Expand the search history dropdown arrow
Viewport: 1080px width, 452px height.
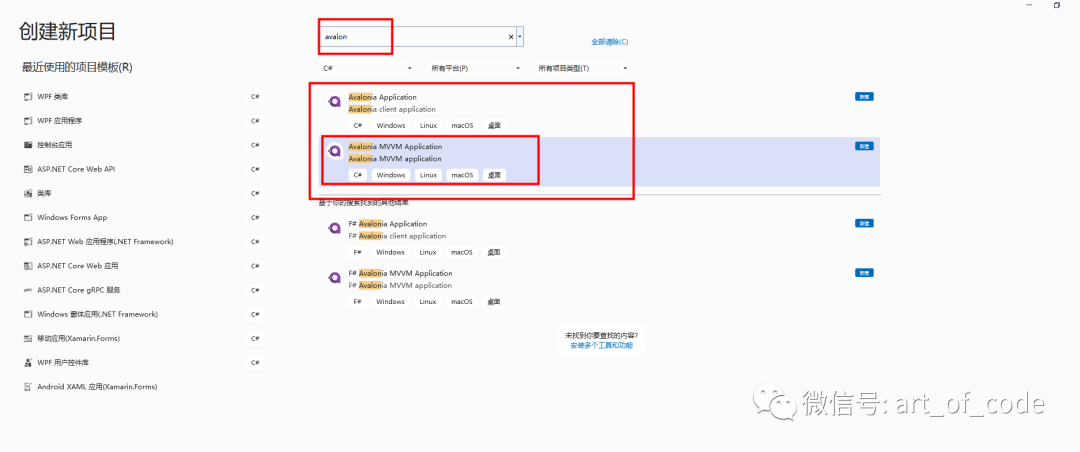pos(519,37)
